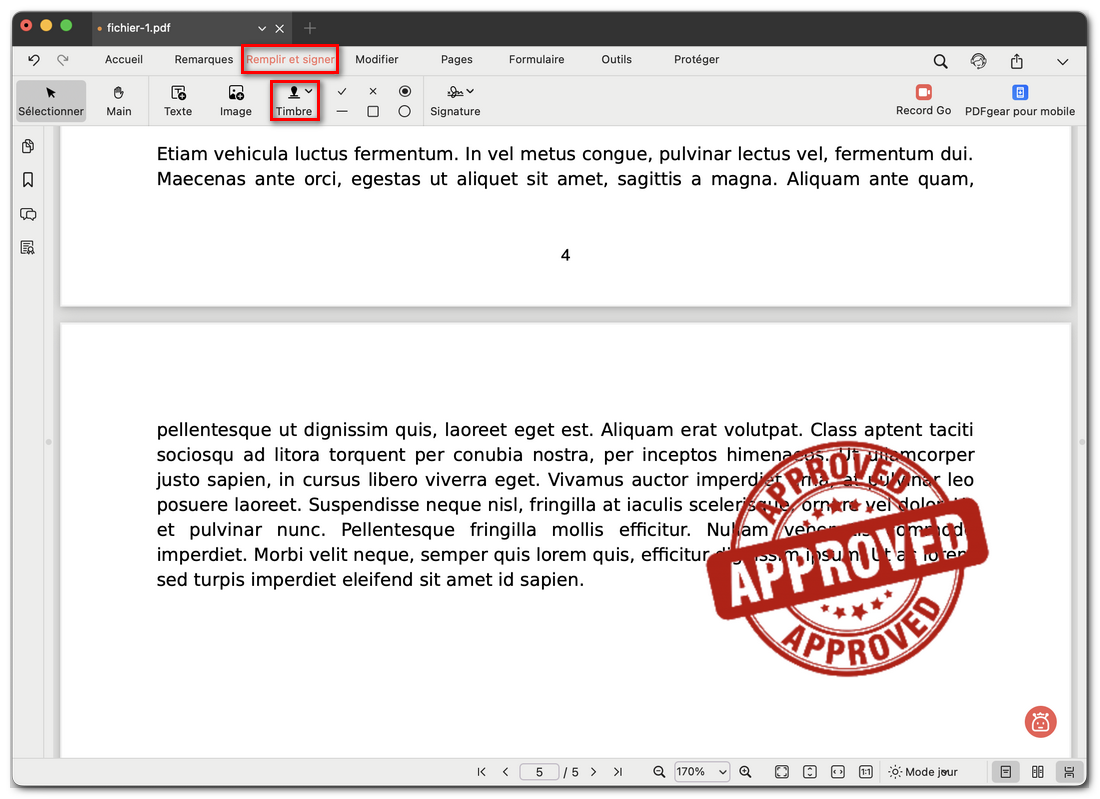Click the zoom in magnifier icon
This screenshot has height=799, width=1100.
click(745, 772)
